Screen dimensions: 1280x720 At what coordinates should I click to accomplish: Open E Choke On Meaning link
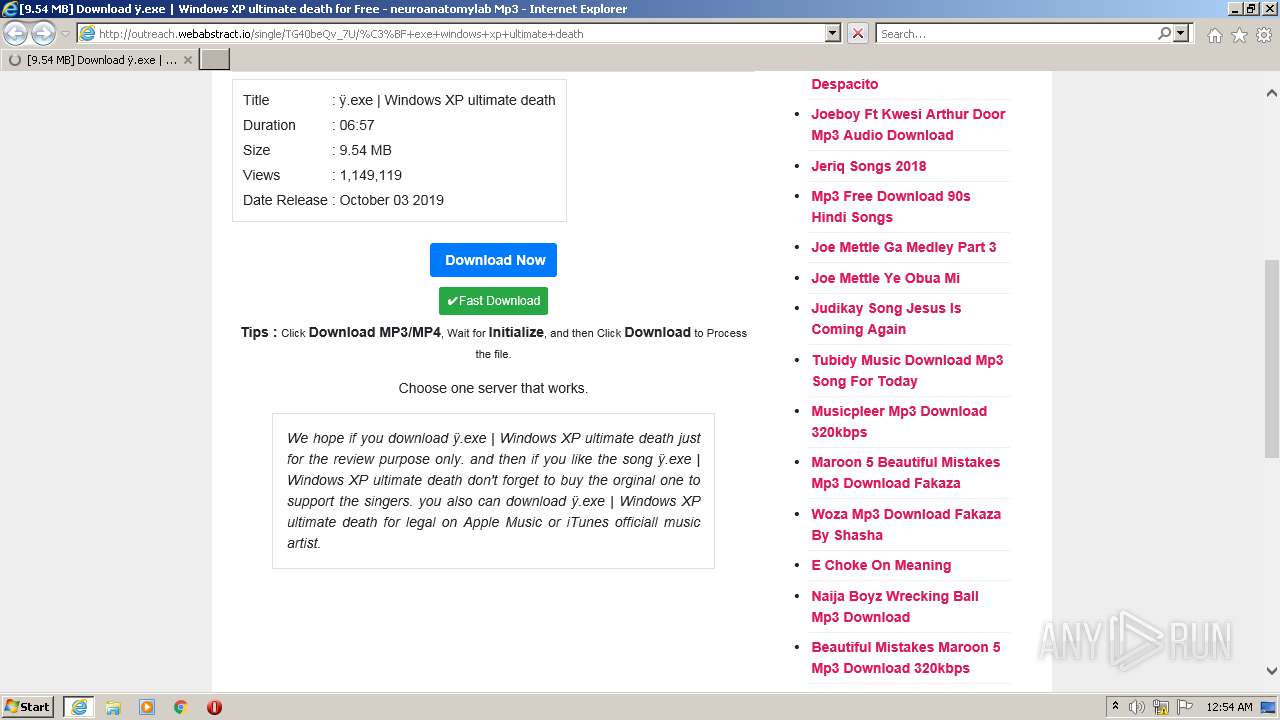click(881, 565)
